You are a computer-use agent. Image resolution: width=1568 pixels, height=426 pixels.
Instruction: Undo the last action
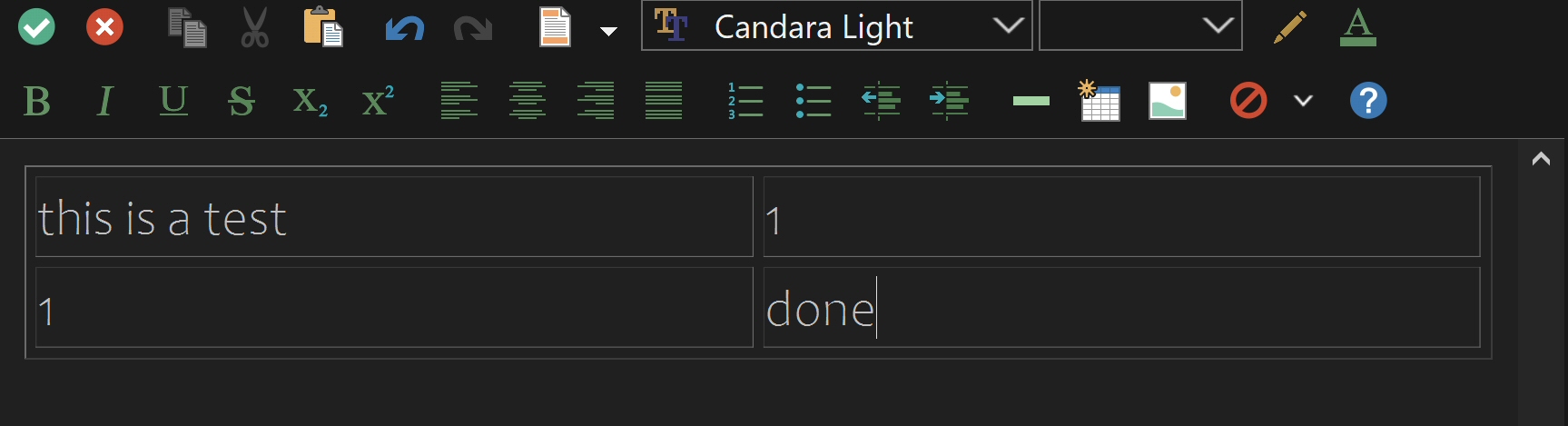pos(404,29)
